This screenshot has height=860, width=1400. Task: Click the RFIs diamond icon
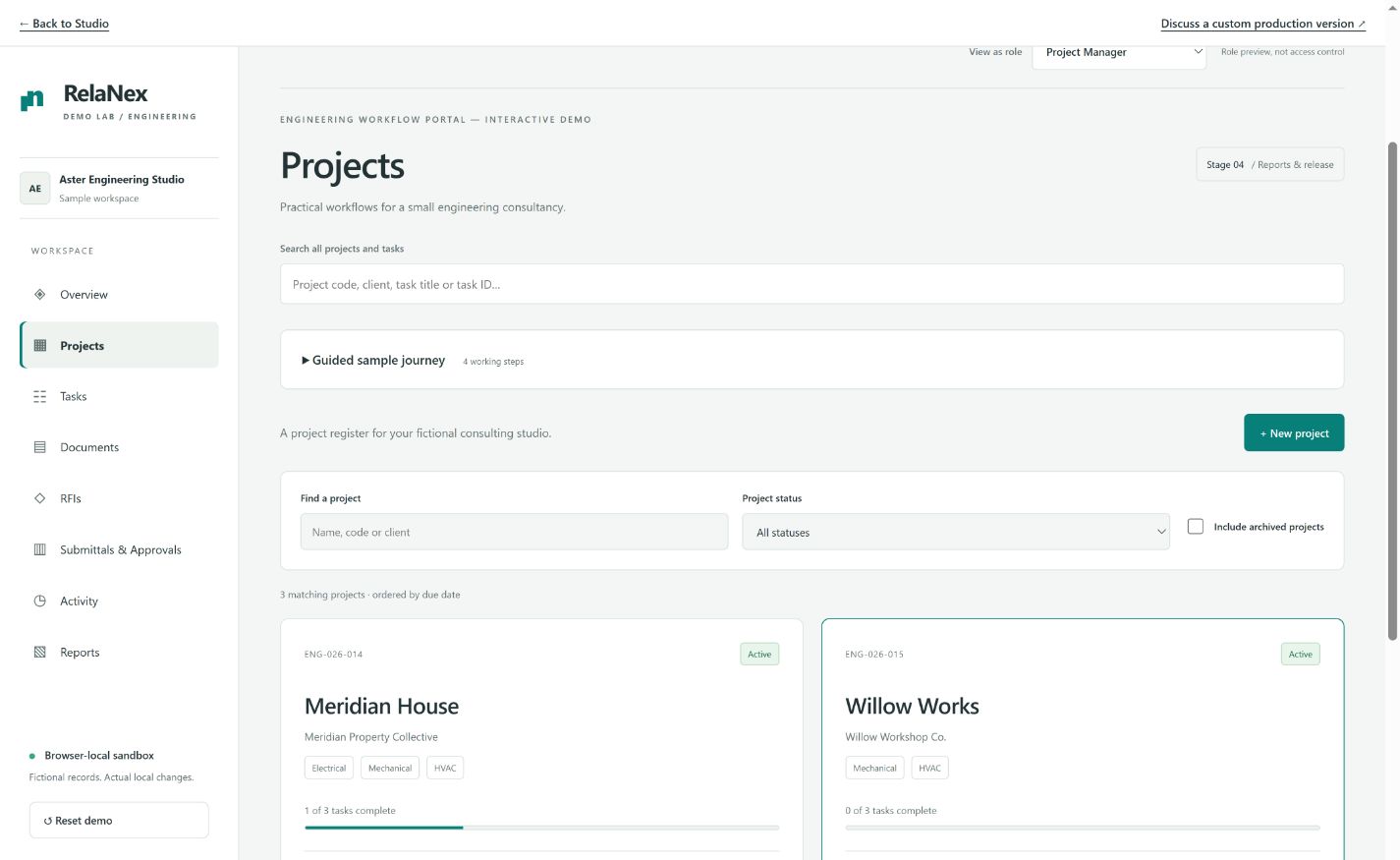tap(40, 498)
